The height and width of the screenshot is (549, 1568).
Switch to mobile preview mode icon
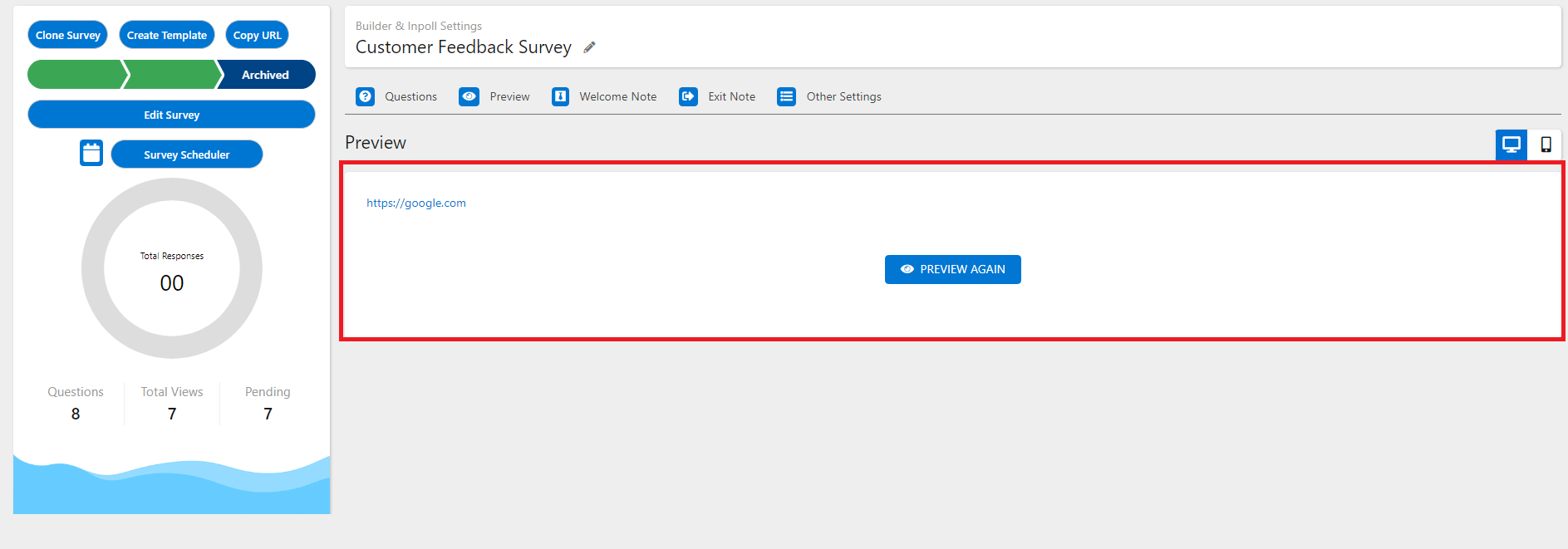coord(1546,145)
